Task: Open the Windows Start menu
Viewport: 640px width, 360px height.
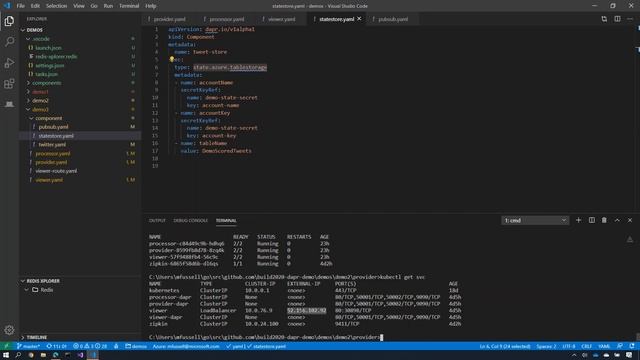Action: [6, 355]
